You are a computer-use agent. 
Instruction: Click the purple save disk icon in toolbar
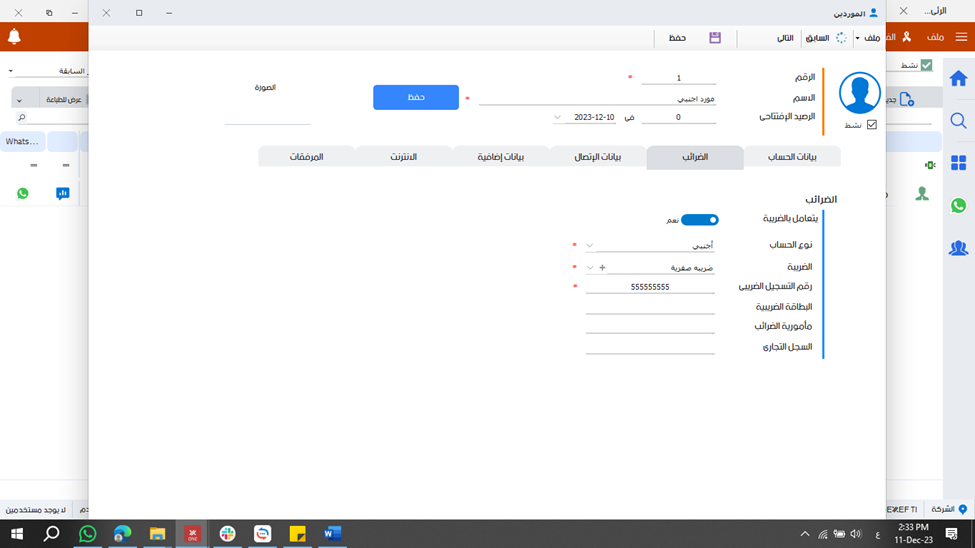click(715, 38)
